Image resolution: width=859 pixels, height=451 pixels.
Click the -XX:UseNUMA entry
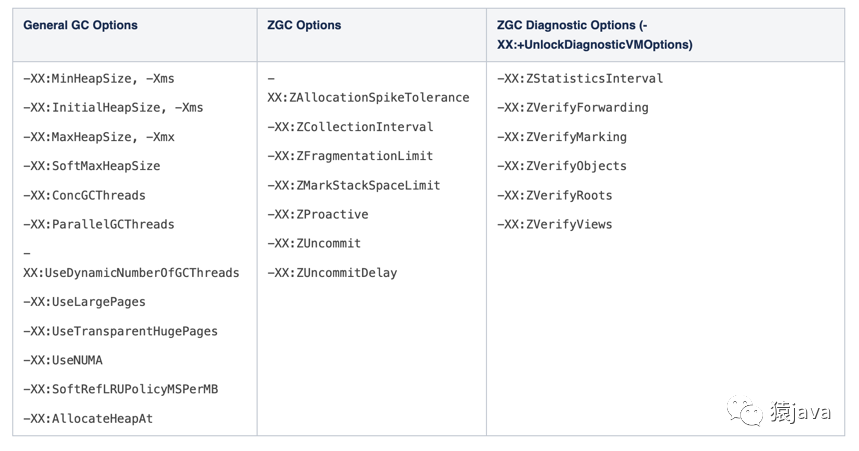pyautogui.click(x=62, y=360)
